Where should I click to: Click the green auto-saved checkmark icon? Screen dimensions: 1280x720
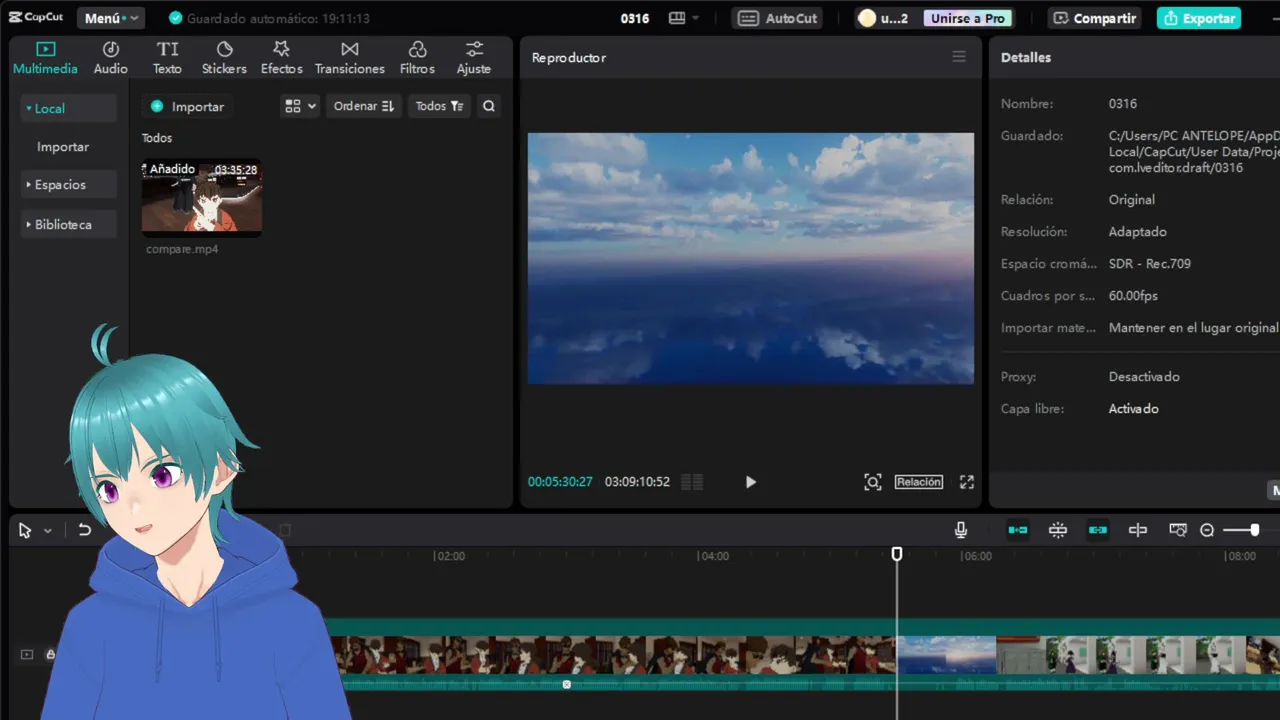tap(176, 18)
